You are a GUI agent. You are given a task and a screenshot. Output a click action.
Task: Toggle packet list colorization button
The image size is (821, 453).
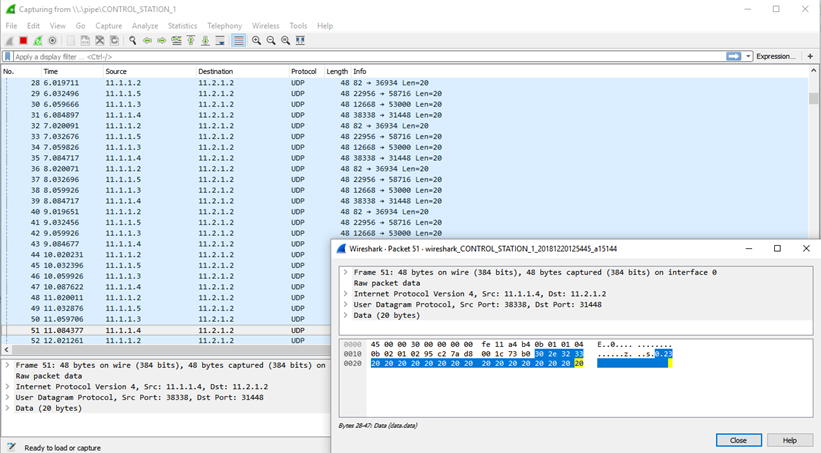(x=239, y=40)
